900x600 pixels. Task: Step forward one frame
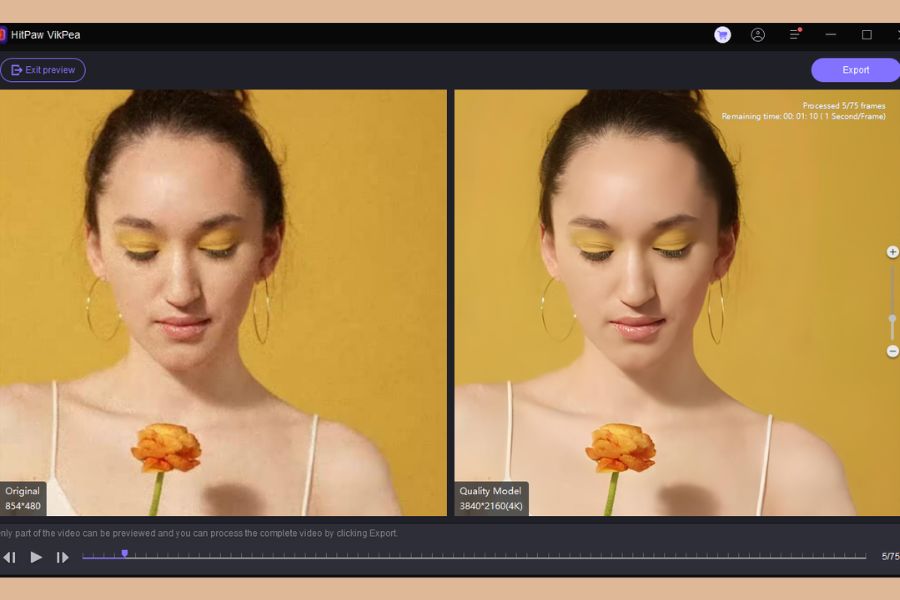[62, 557]
